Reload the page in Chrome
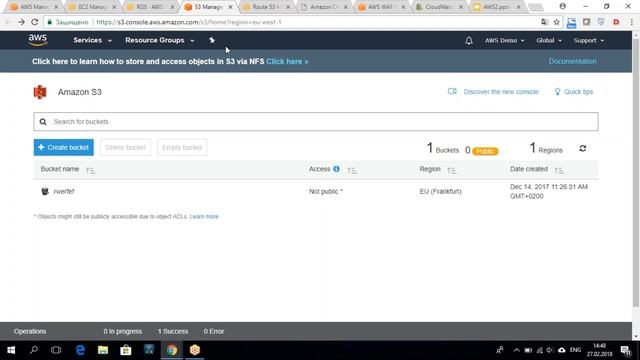Screen dimensions: 640x360 tap(35, 22)
